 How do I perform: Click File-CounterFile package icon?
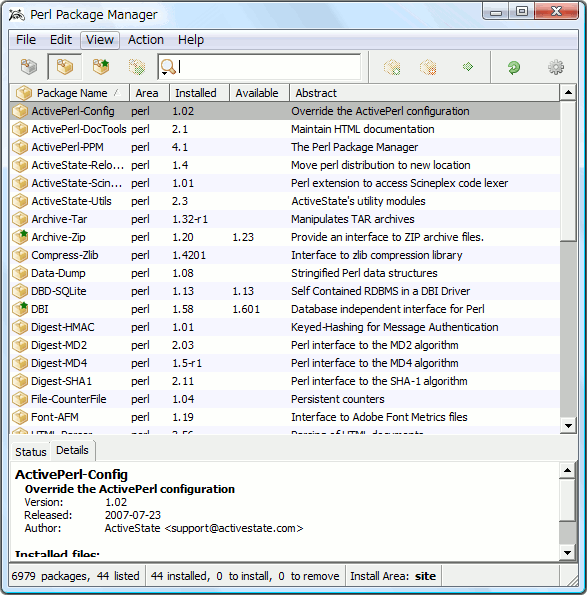(x=20, y=399)
